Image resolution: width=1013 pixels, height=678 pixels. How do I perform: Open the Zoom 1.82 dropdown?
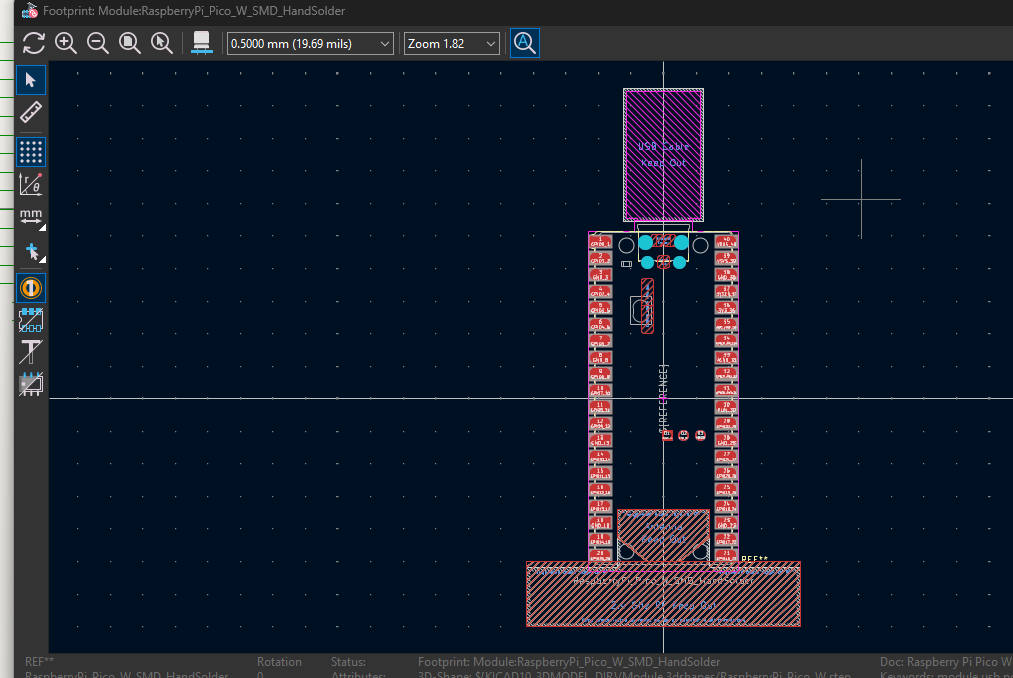pyautogui.click(x=452, y=44)
